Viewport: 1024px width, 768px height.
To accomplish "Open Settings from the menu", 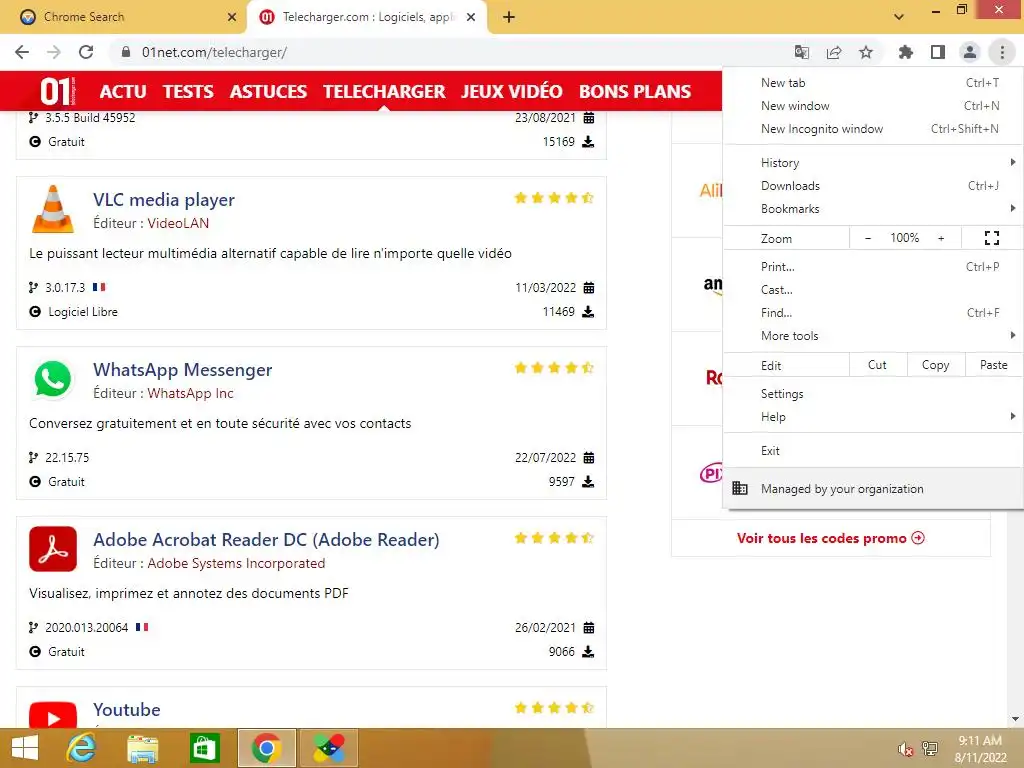I will [873, 394].
